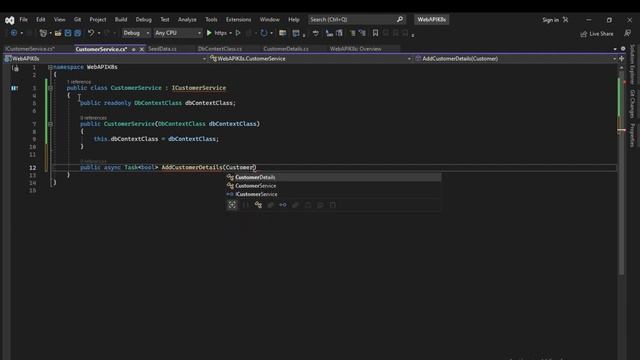Viewport: 640px width, 360px height.
Task: Open the Any CPU platform dropdown
Action: [x=178, y=33]
